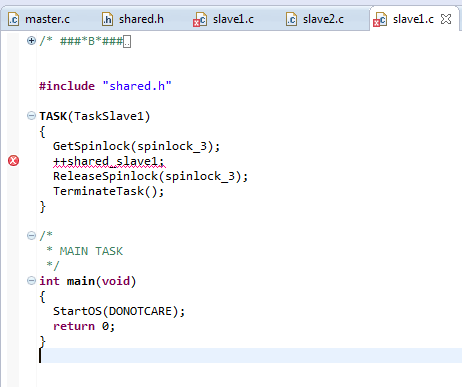Click the slave2.c file icon

point(291,19)
